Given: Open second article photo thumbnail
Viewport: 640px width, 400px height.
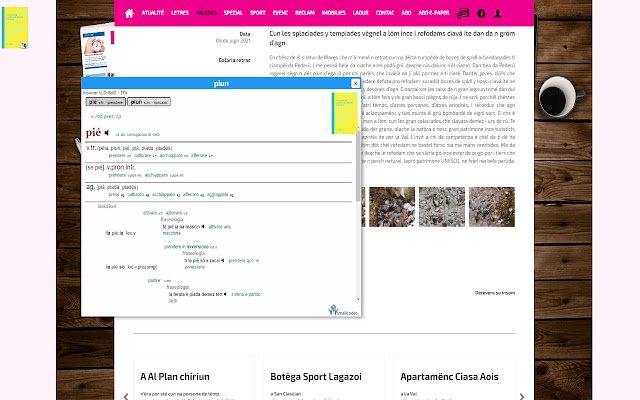Looking at the screenshot, I should 392,207.
